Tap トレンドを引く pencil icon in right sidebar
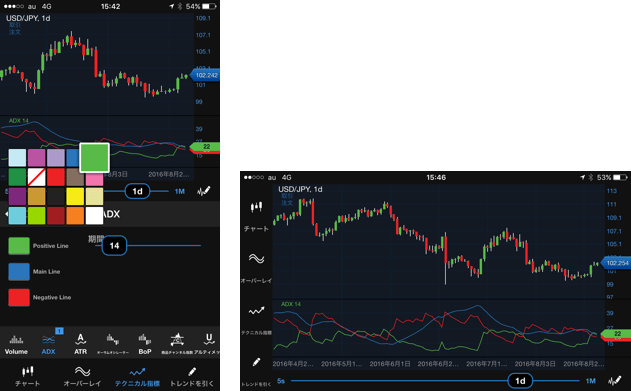Image resolution: width=631 pixels, height=391 pixels. pos(256,362)
